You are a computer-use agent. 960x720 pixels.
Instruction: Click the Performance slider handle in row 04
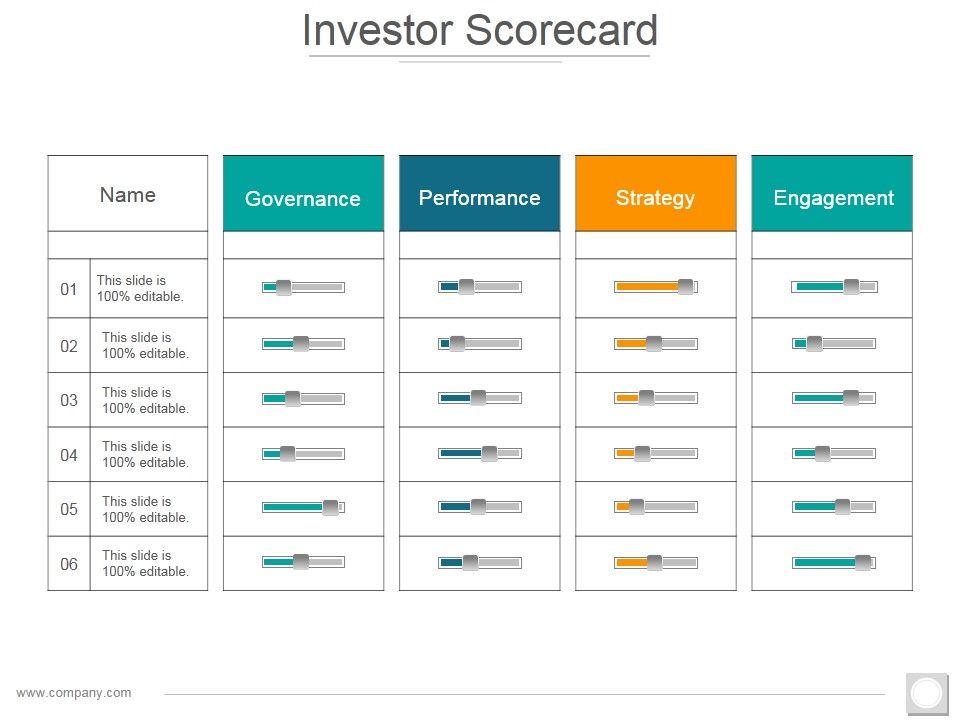point(489,454)
